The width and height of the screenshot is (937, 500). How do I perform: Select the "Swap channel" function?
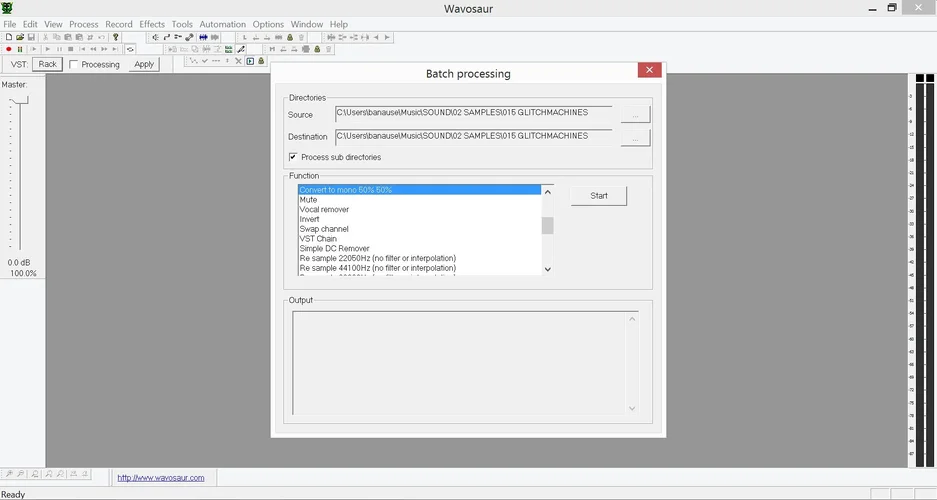(419, 229)
